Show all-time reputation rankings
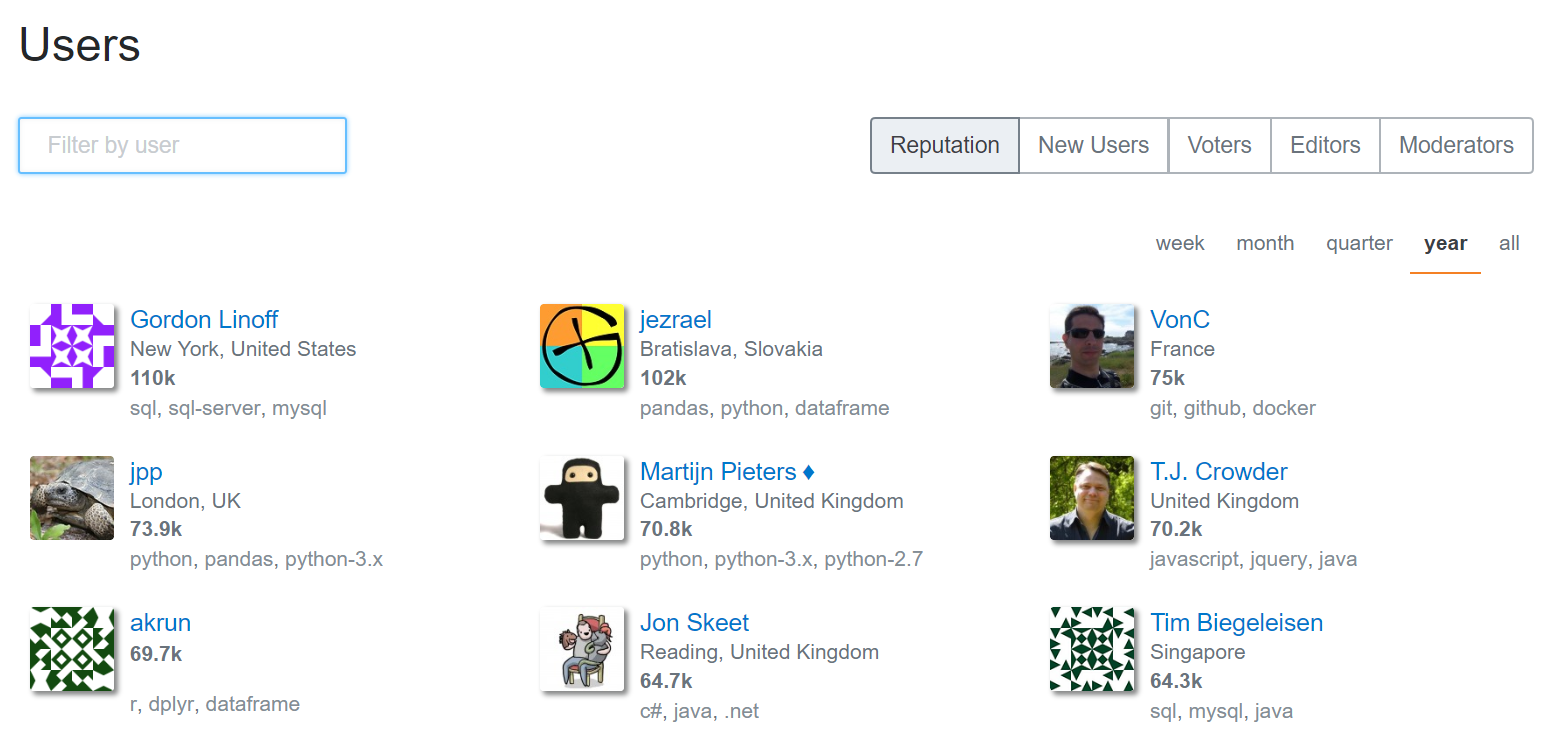The width and height of the screenshot is (1564, 741). 1509,243
